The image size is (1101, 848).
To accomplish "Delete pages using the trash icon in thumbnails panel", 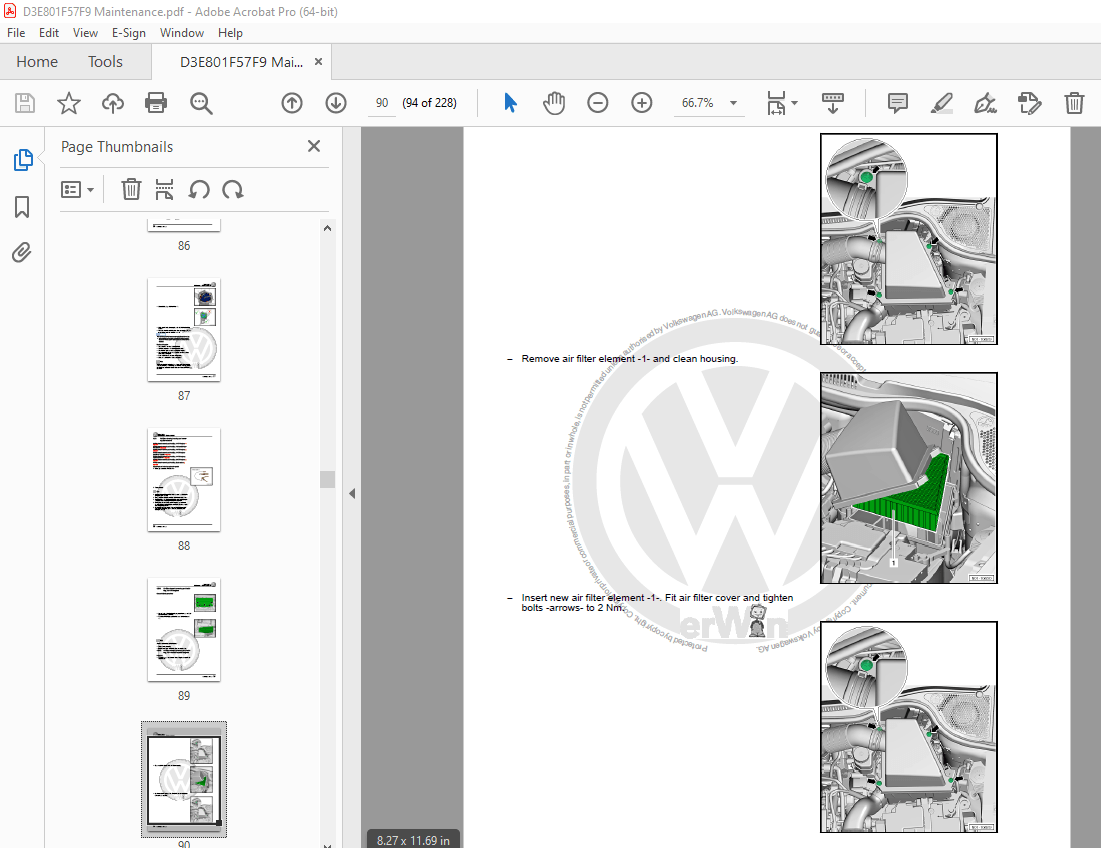I will 131,189.
